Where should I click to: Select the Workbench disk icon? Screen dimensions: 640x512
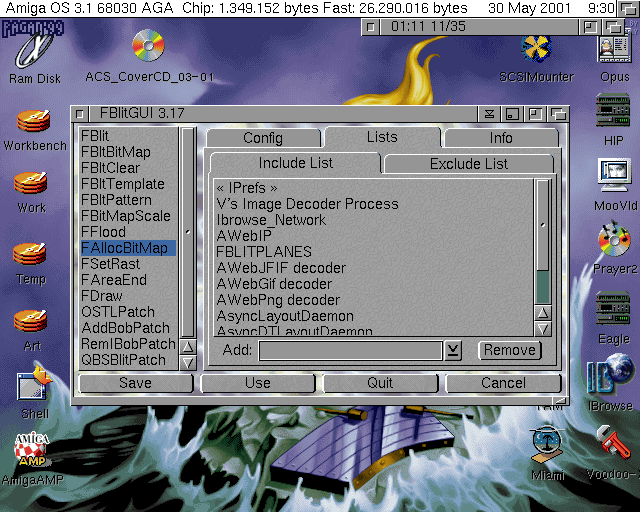(x=33, y=121)
